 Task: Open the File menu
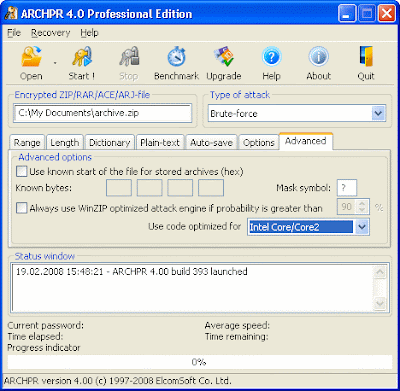[x=14, y=33]
